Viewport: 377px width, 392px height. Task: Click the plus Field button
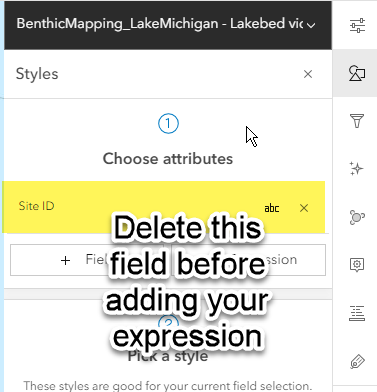tap(87, 260)
